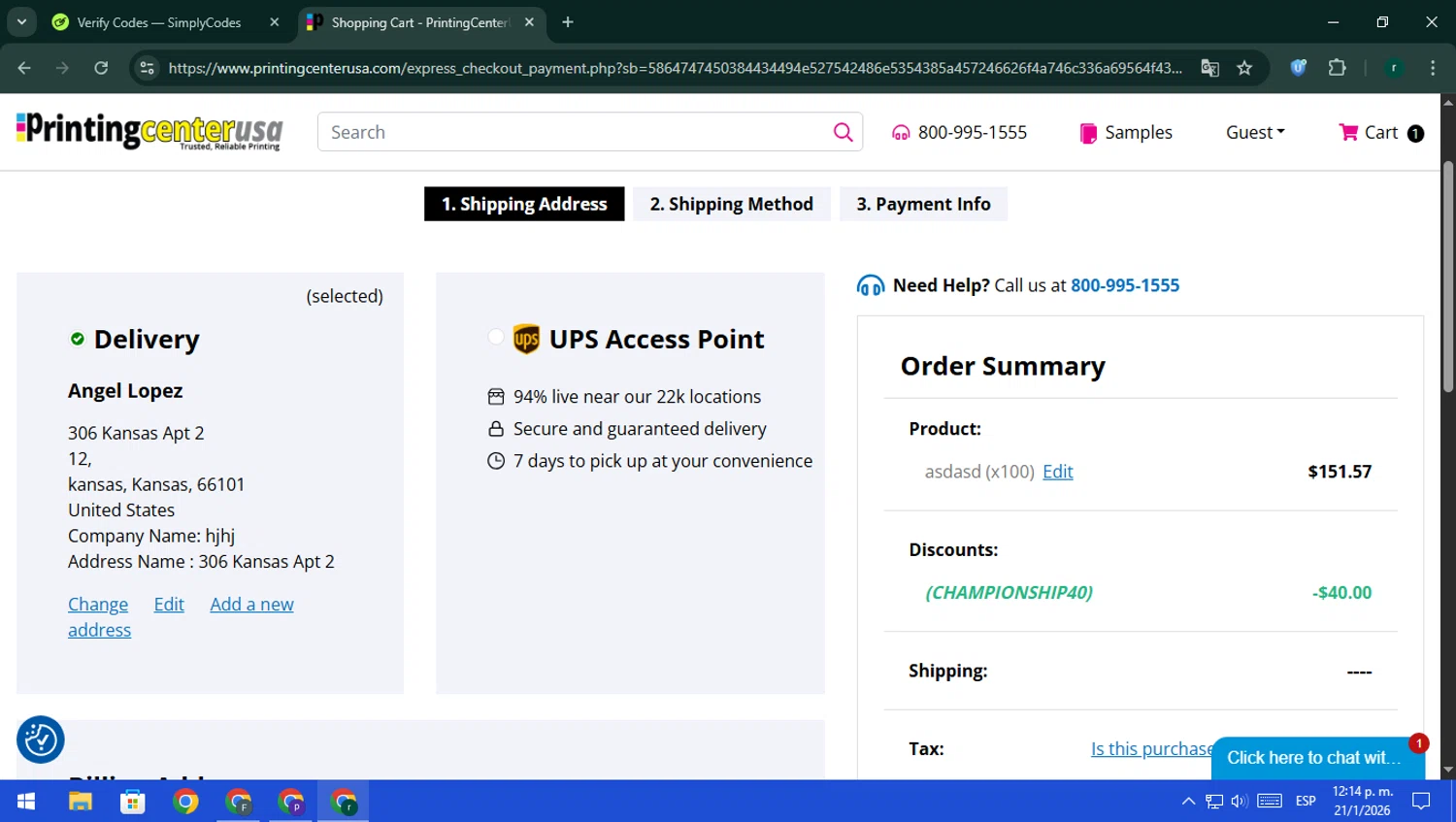The height and width of the screenshot is (822, 1456).
Task: Click the Edit link next to asdasd (x100)
Action: point(1057,472)
